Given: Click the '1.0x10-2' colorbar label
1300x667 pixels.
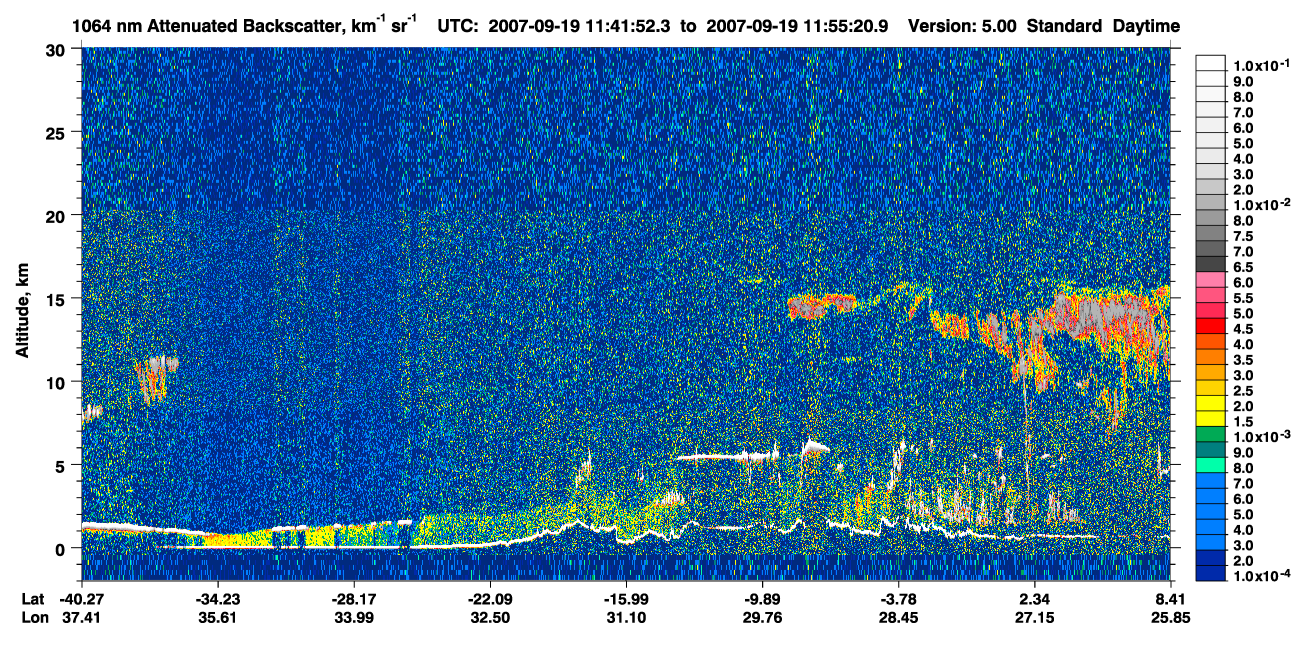Looking at the screenshot, I should click(1264, 204).
